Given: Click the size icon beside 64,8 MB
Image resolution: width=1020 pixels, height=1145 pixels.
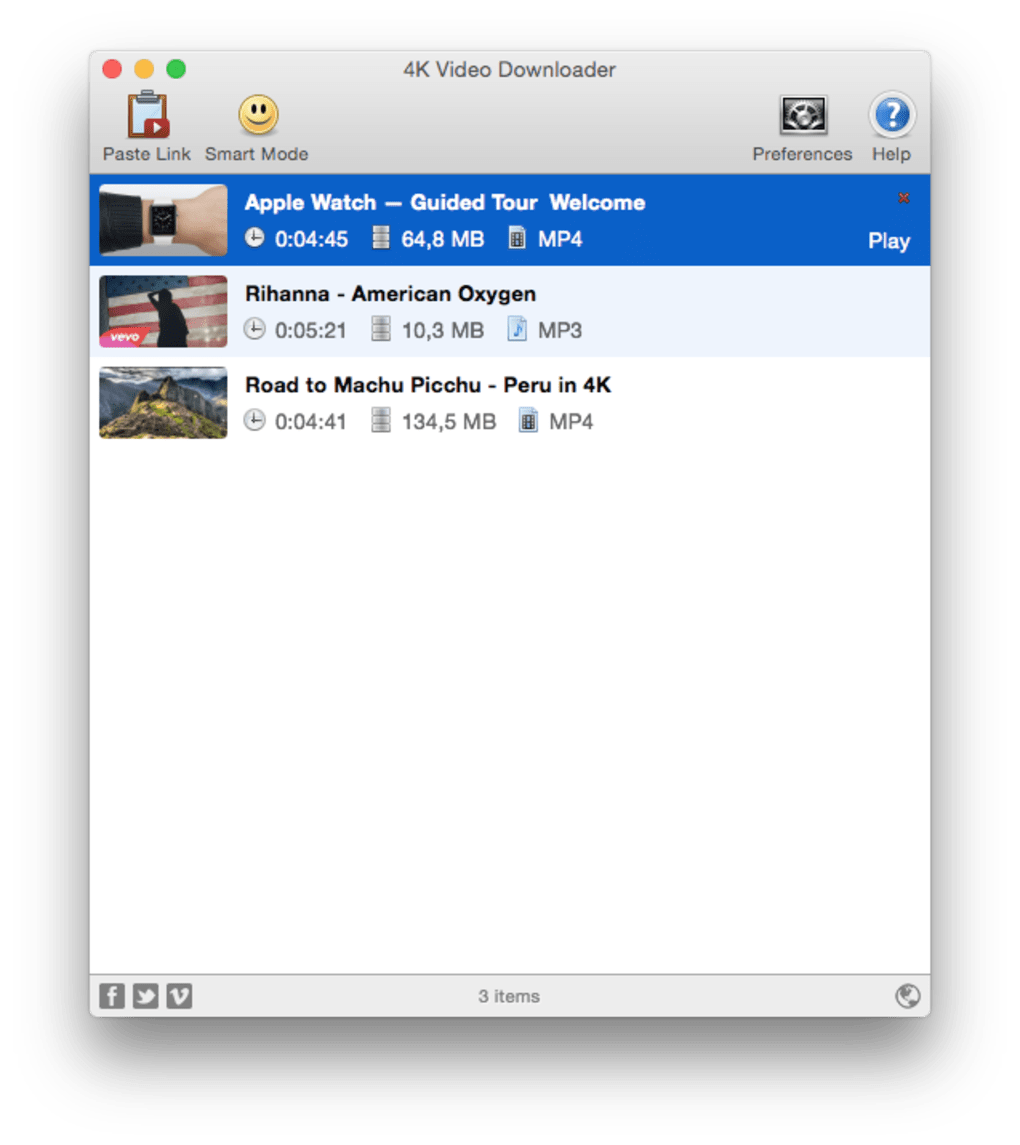Looking at the screenshot, I should click(x=380, y=238).
